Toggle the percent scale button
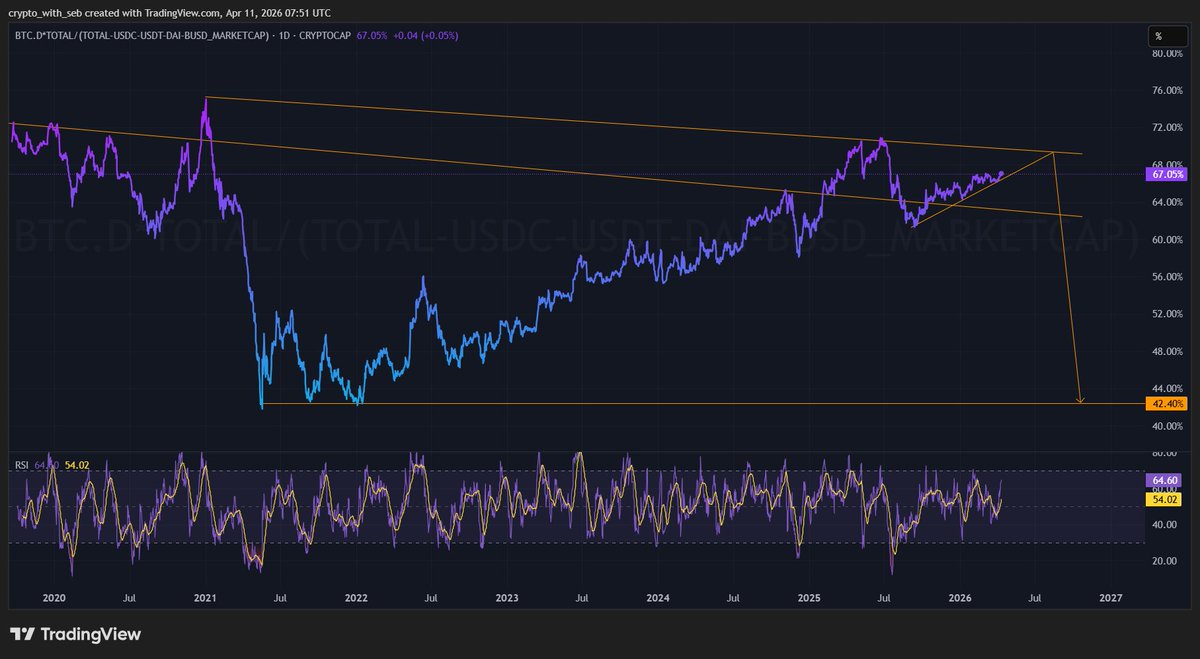This screenshot has height=659, width=1200. click(x=1166, y=35)
